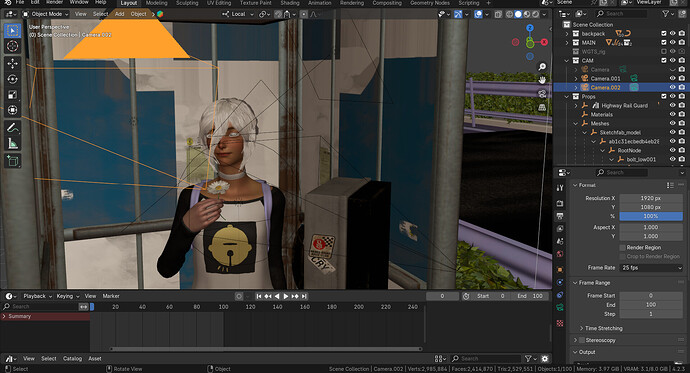Viewport: 690px width, 373px height.
Task: Choose the Move tool
Action: tap(12, 64)
